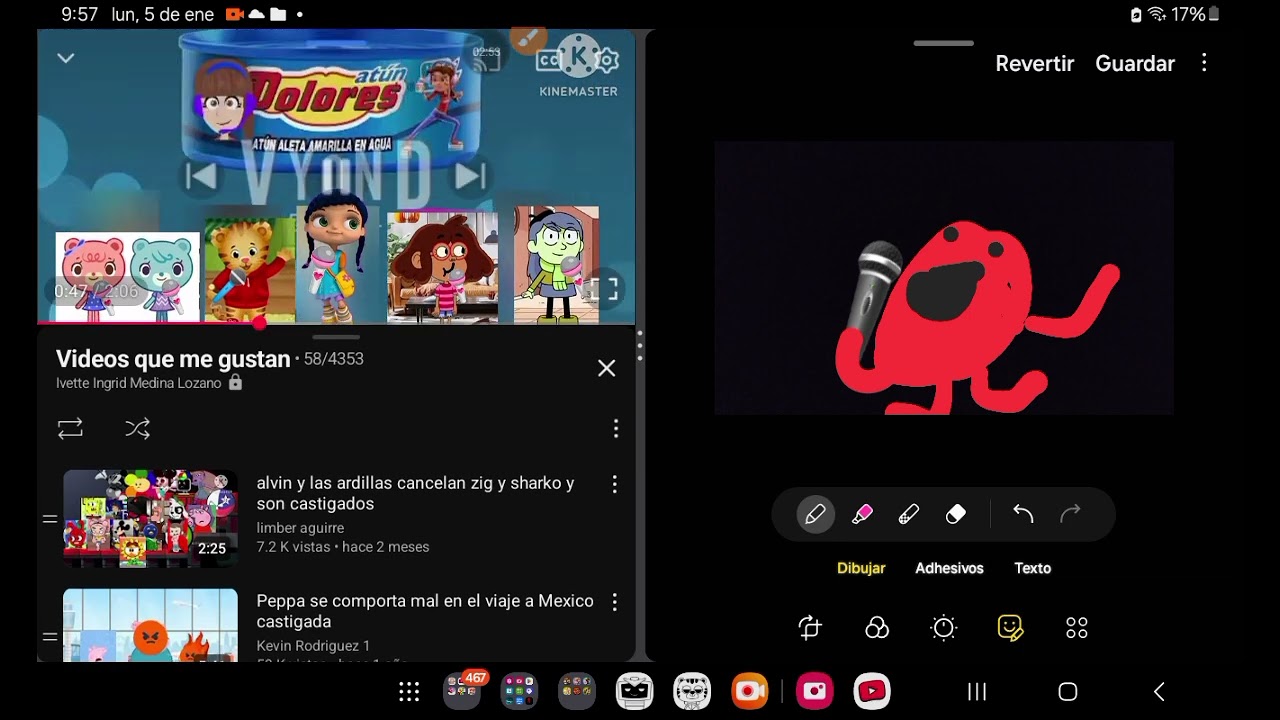The height and width of the screenshot is (720, 1280).
Task: Open options for alvin y las ardillas video
Action: click(614, 484)
